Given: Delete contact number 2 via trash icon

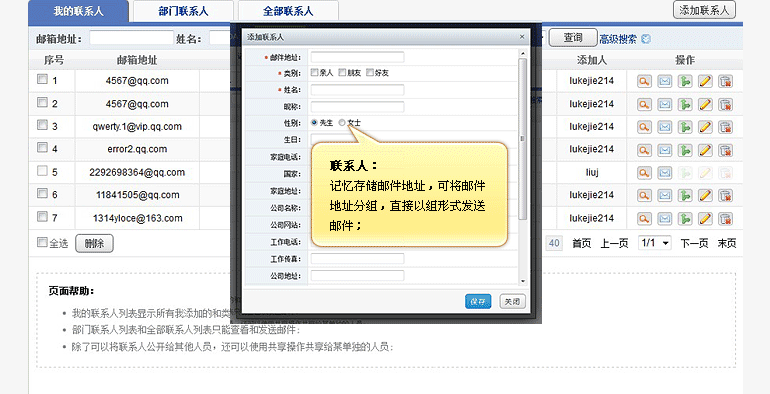Looking at the screenshot, I should click(725, 104).
